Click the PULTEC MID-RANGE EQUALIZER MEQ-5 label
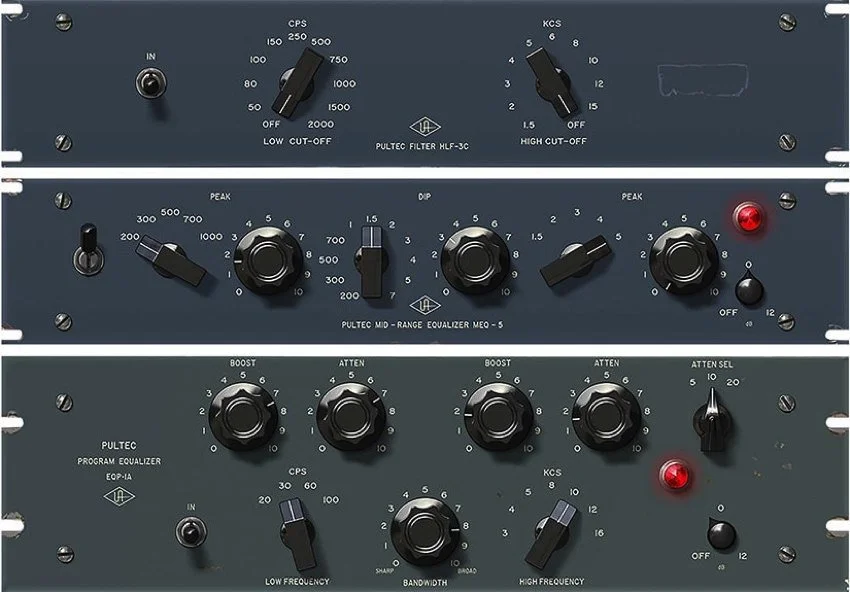The height and width of the screenshot is (592, 850). (422, 325)
